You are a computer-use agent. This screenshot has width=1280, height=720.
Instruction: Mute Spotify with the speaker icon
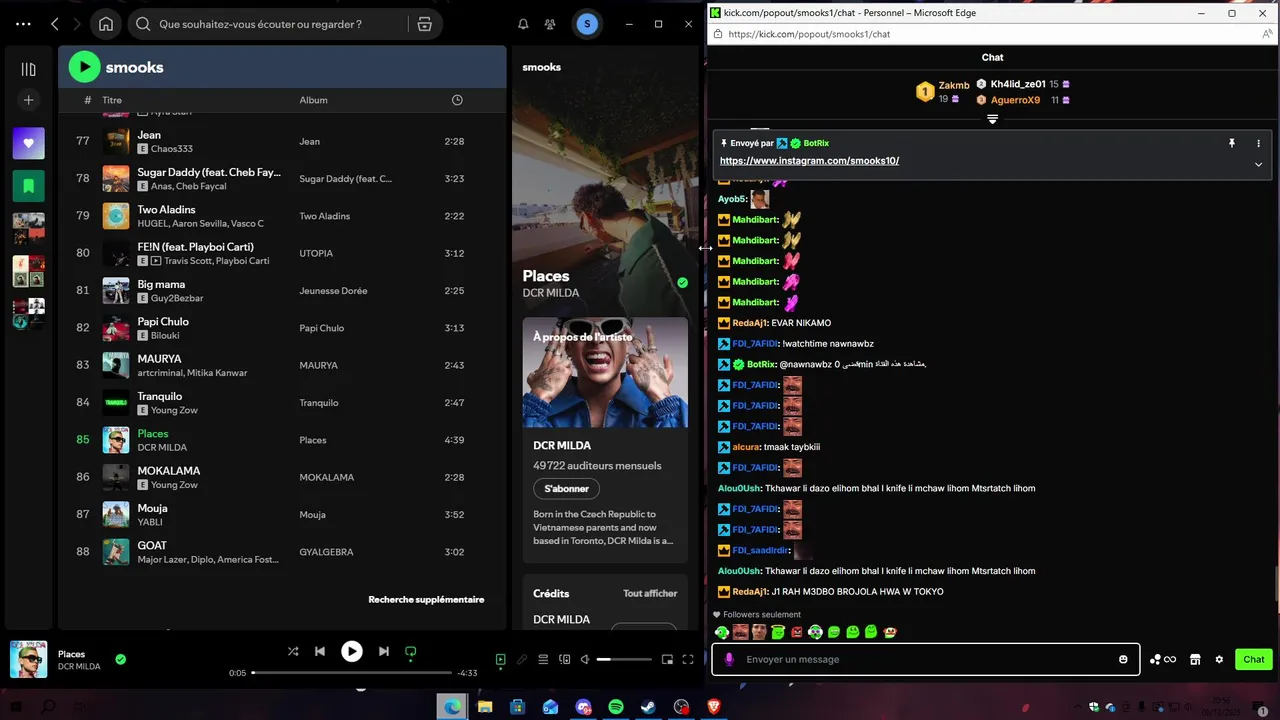(585, 659)
